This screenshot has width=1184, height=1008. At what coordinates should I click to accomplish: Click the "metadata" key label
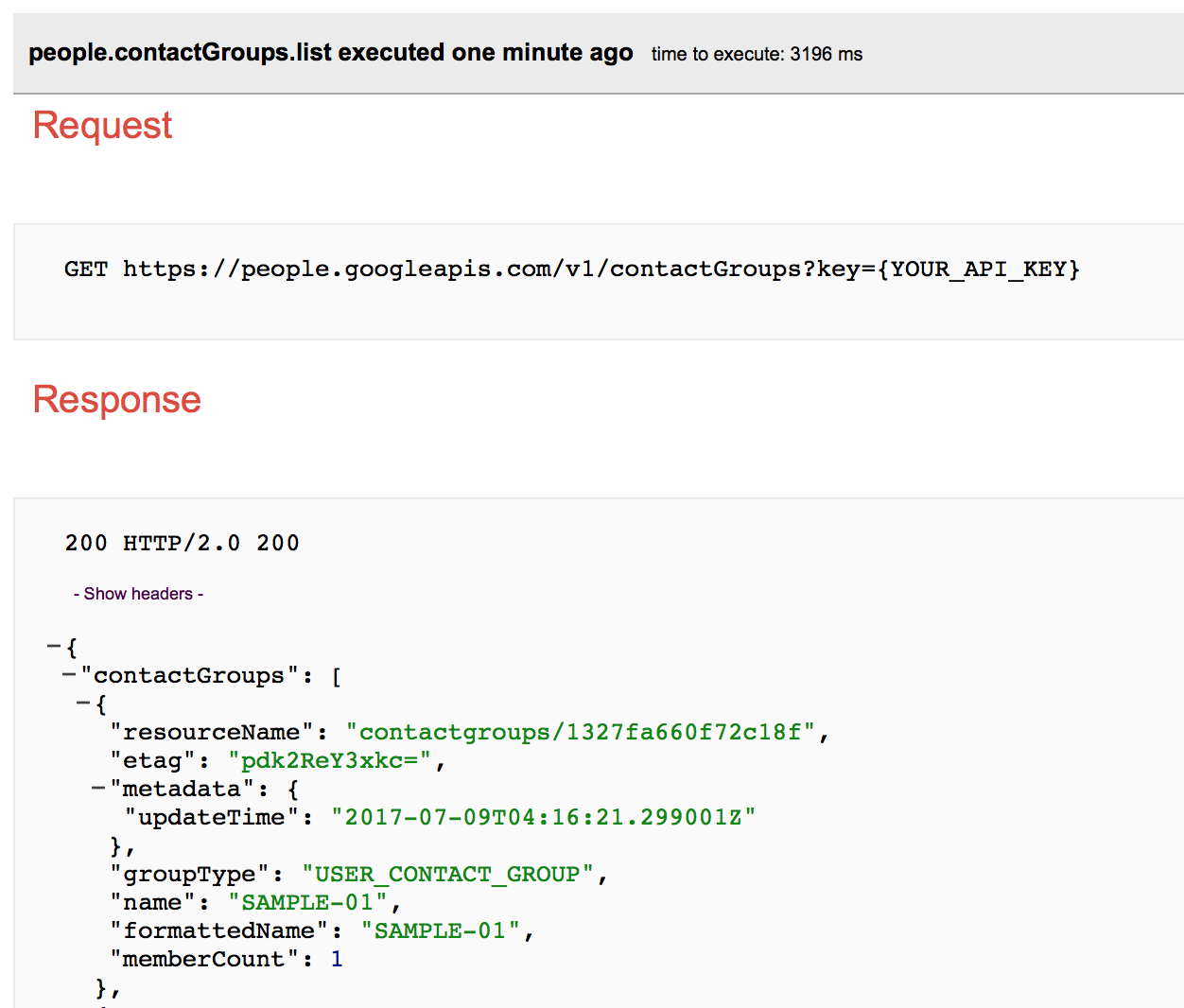pyautogui.click(x=182, y=789)
